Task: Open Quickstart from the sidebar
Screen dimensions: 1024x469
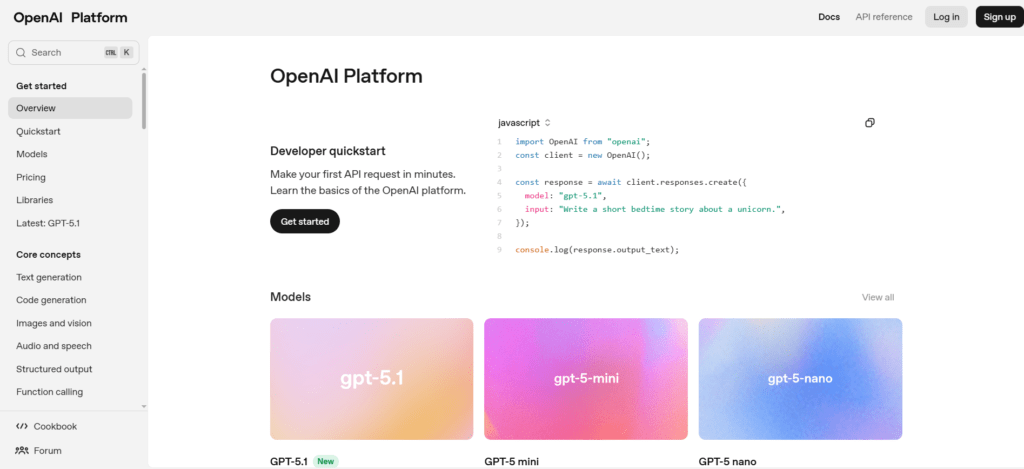Action: click(38, 131)
